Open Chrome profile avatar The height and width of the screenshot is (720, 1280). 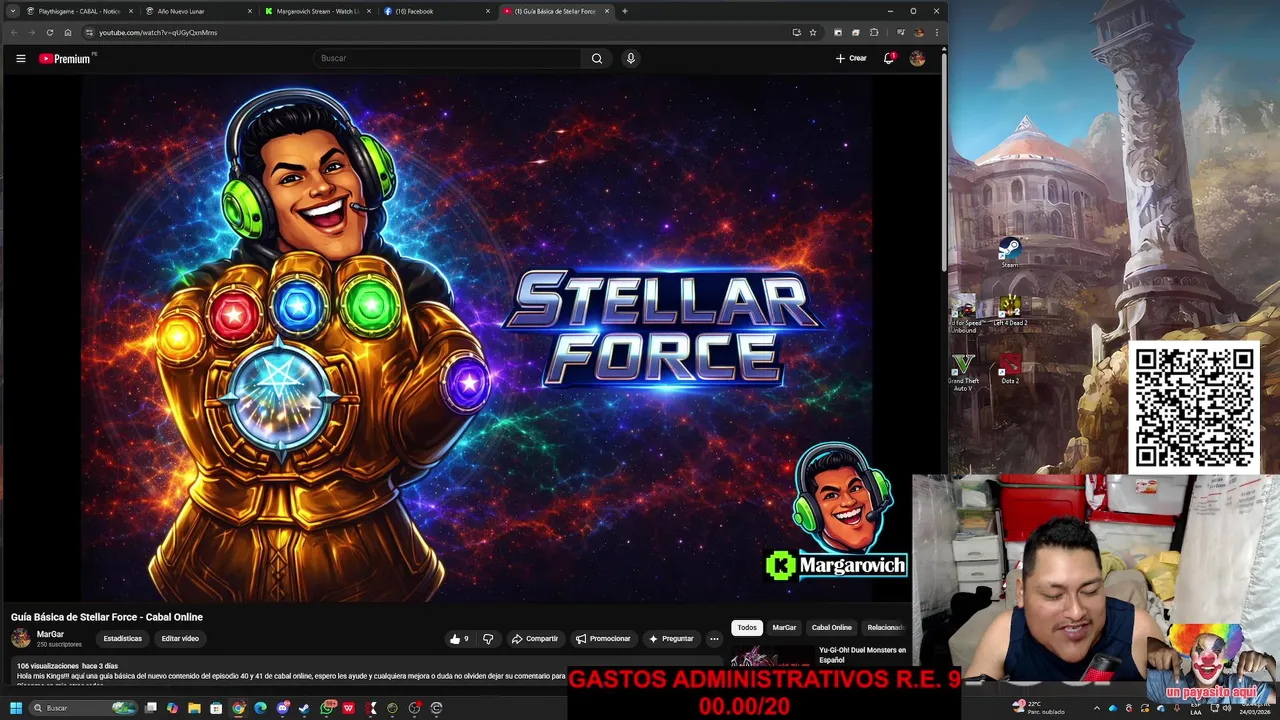(919, 32)
